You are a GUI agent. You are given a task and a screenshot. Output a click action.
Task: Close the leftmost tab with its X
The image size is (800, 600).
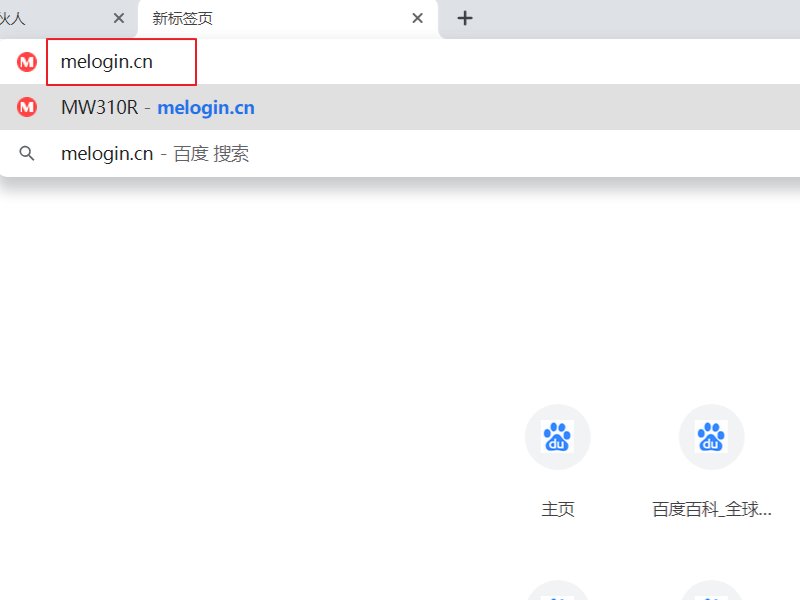118,17
